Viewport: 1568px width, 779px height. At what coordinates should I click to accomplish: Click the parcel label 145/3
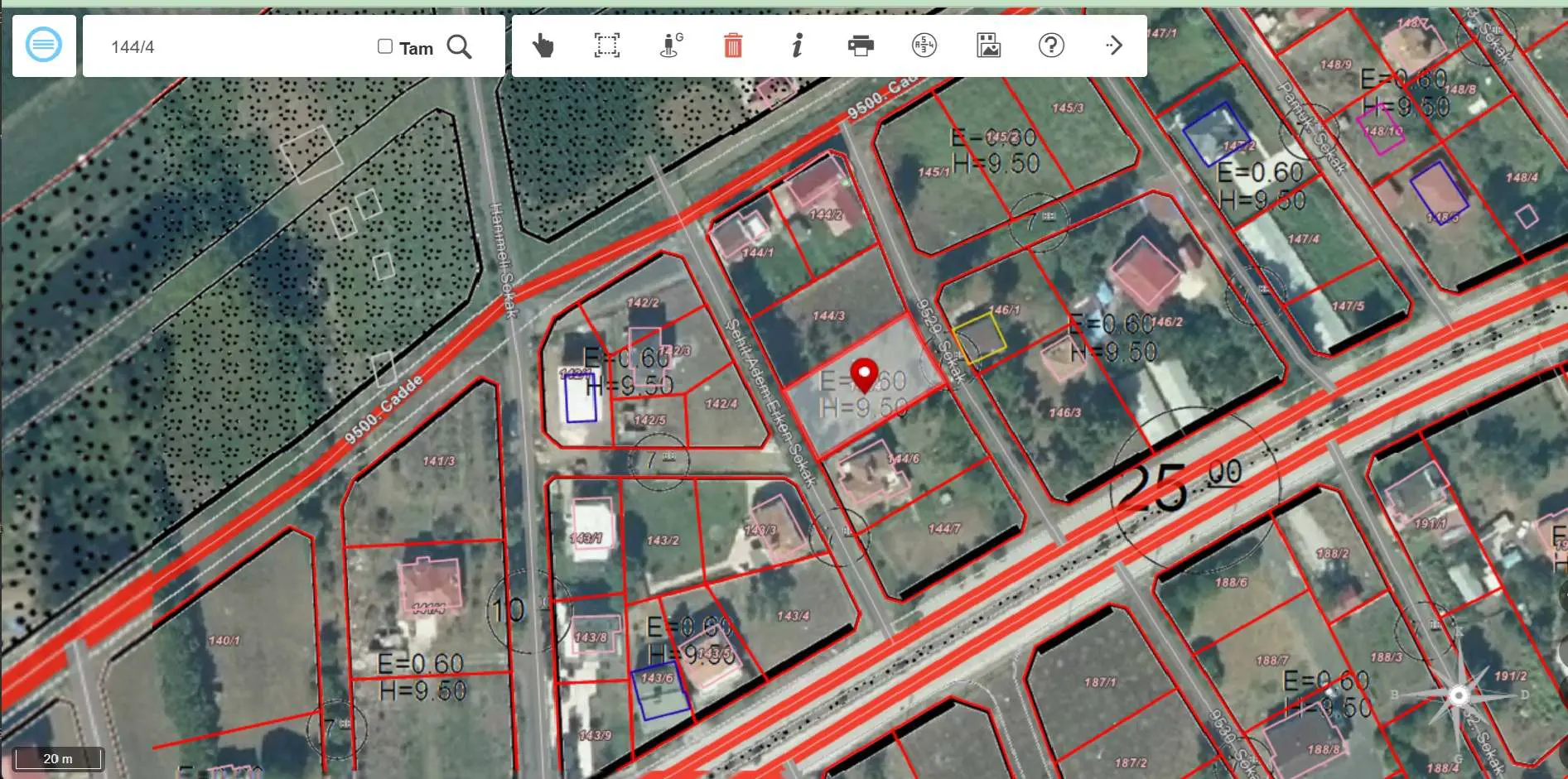[x=1068, y=108]
